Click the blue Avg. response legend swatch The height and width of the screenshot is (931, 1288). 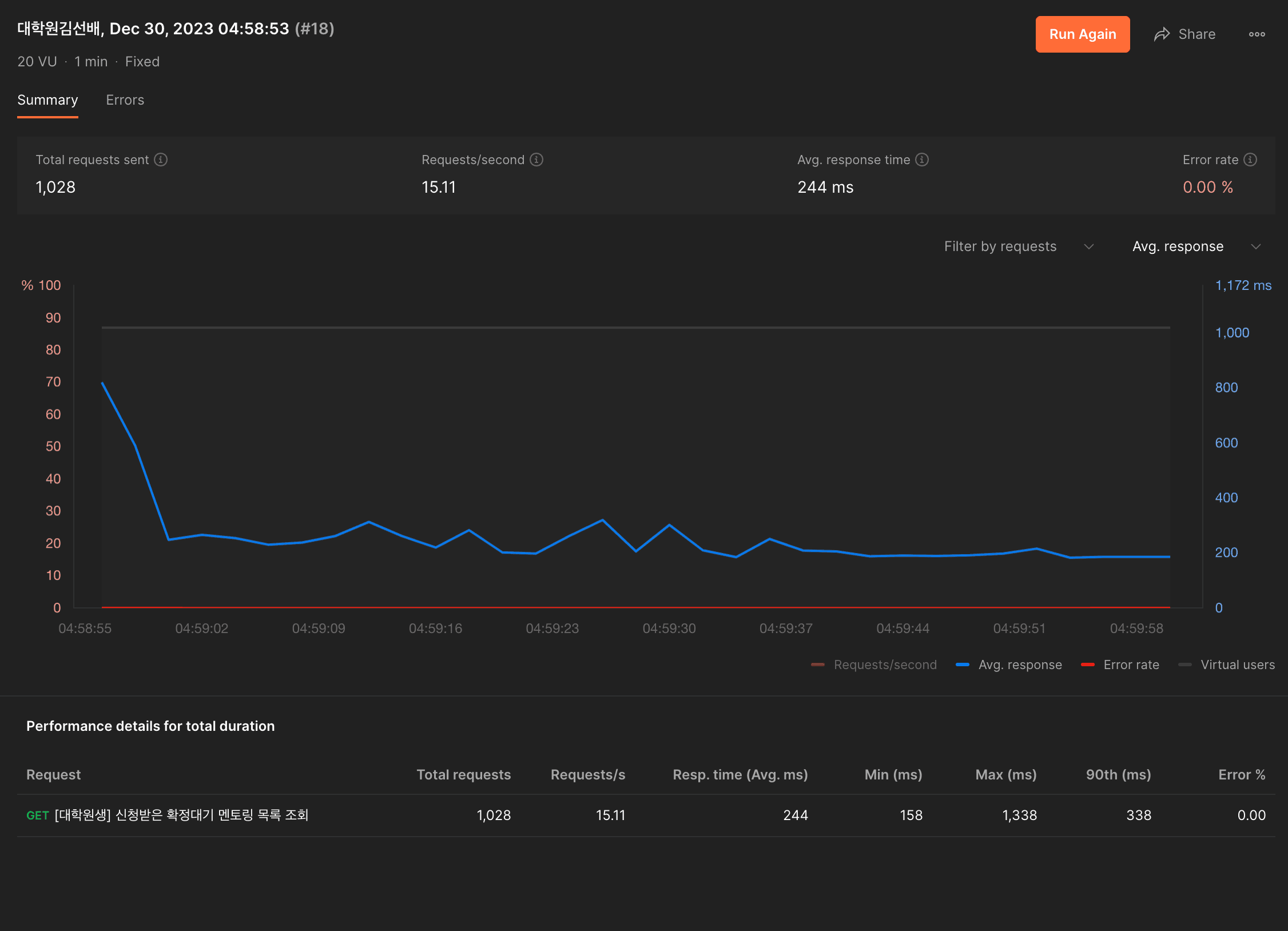(963, 665)
